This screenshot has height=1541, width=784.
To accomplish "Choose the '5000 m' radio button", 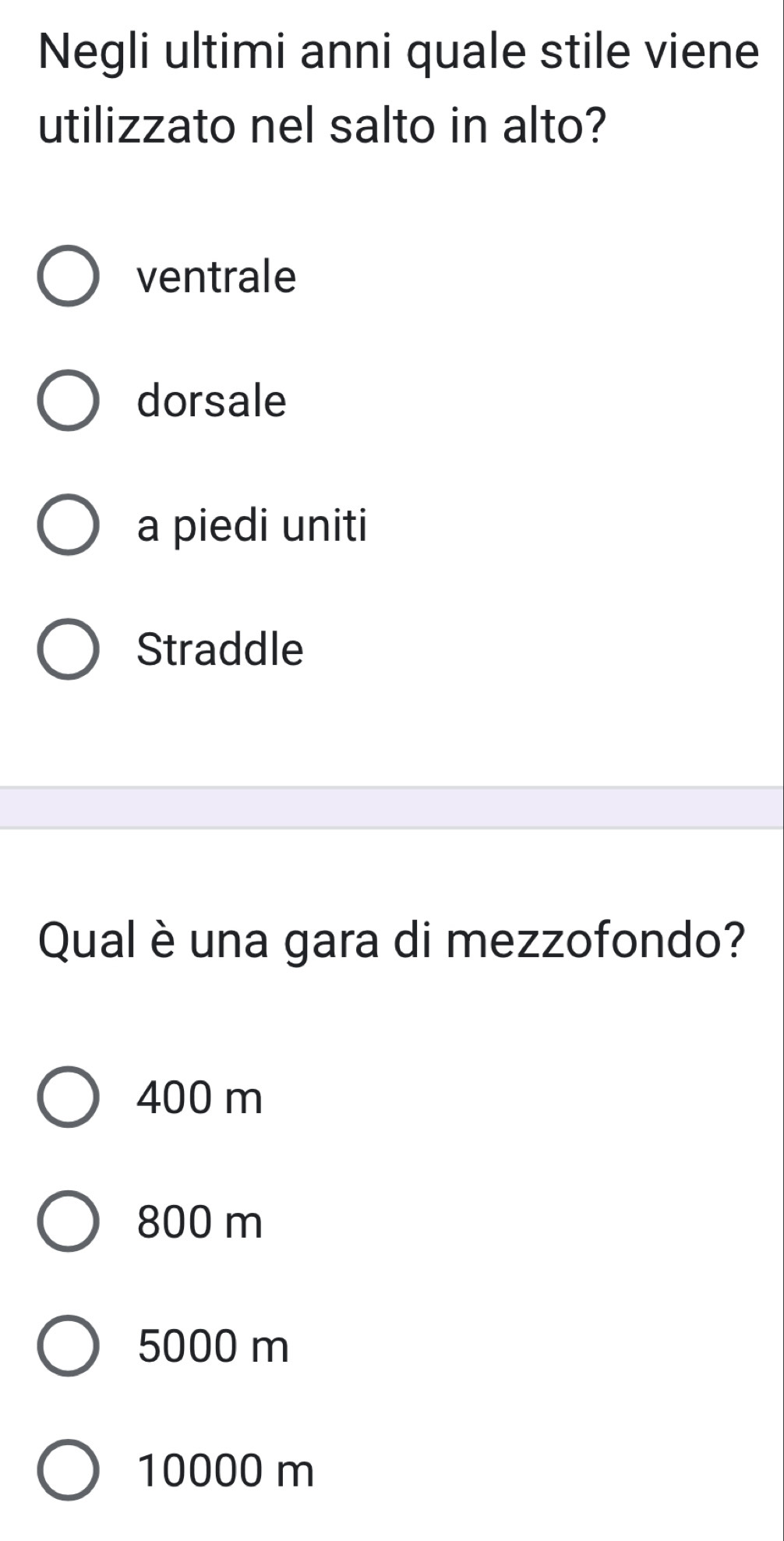I will (68, 1346).
